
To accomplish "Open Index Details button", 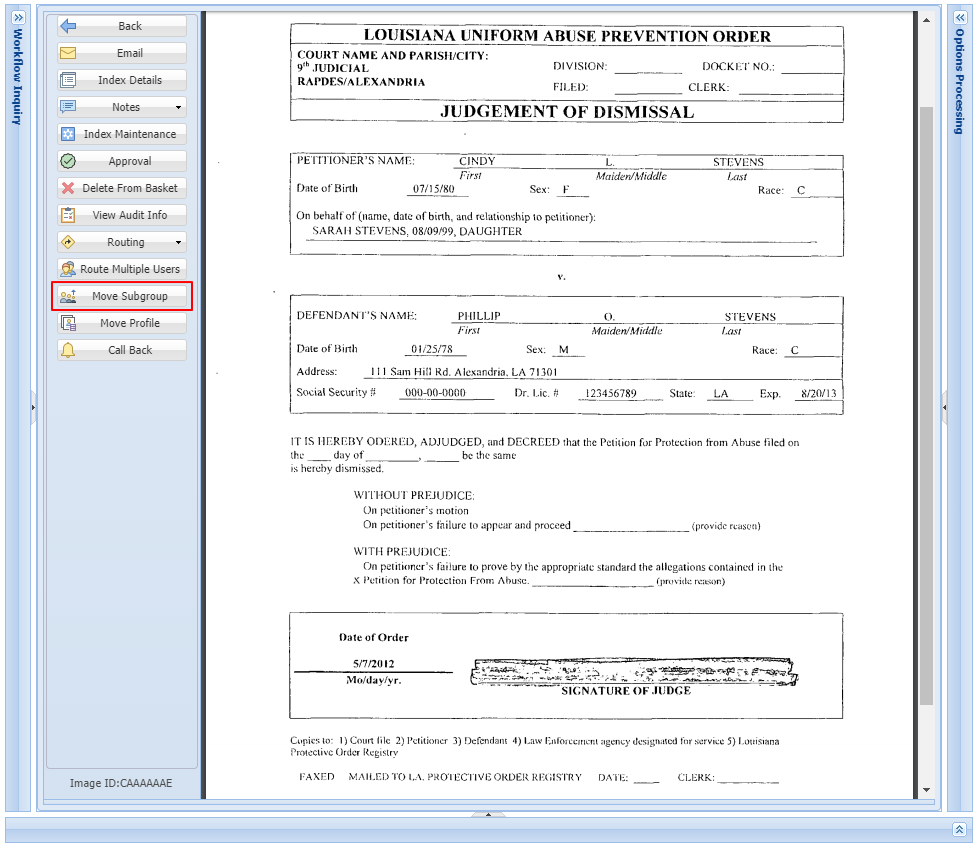I will tap(122, 80).
